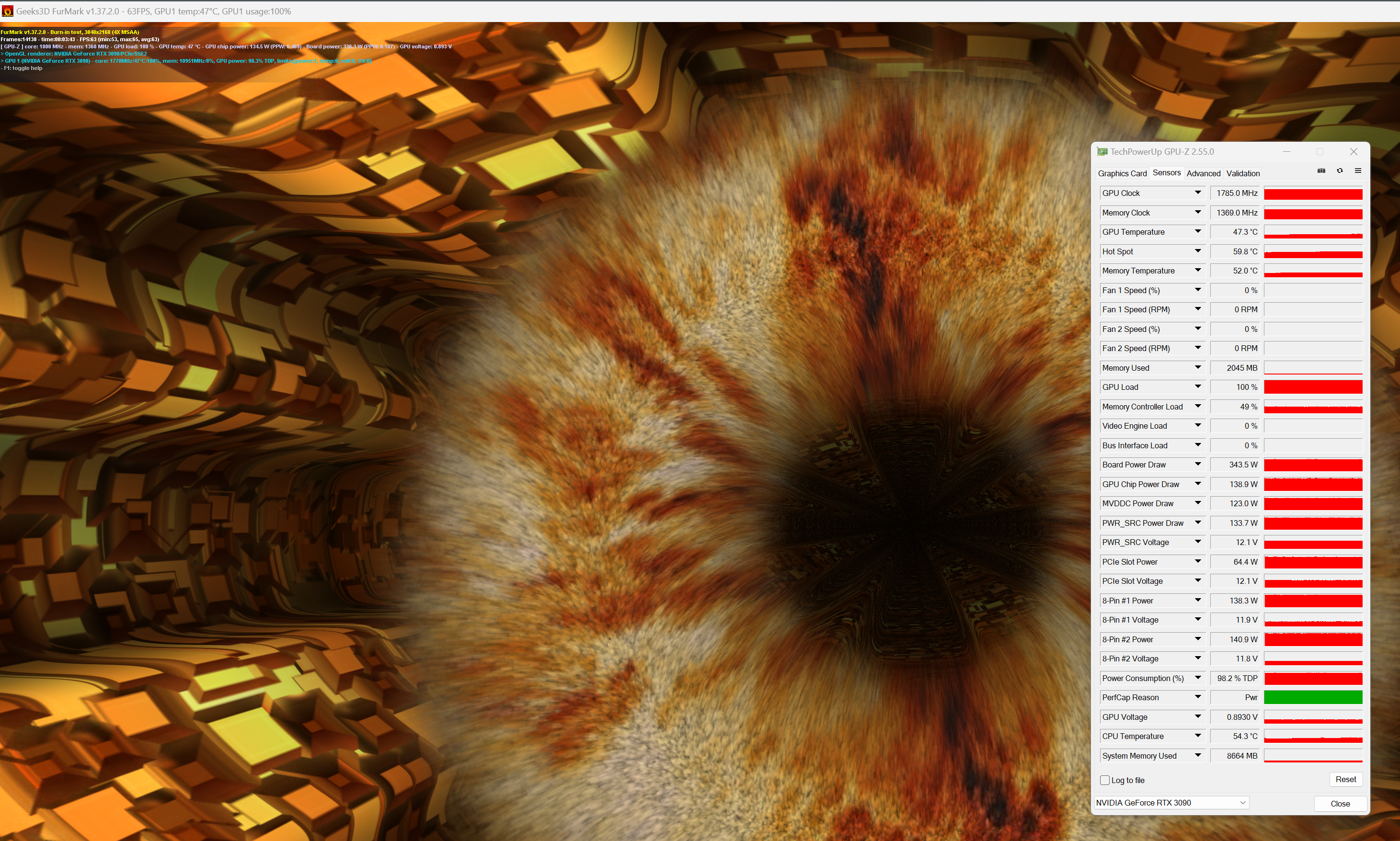The height and width of the screenshot is (841, 1400).
Task: Click the GPU-Z title bar app icon
Action: click(x=1102, y=151)
